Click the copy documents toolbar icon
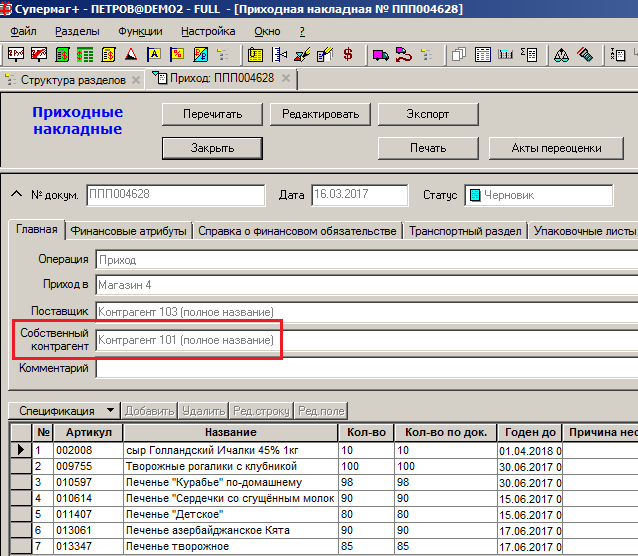The height and width of the screenshot is (556, 638). coord(459,54)
